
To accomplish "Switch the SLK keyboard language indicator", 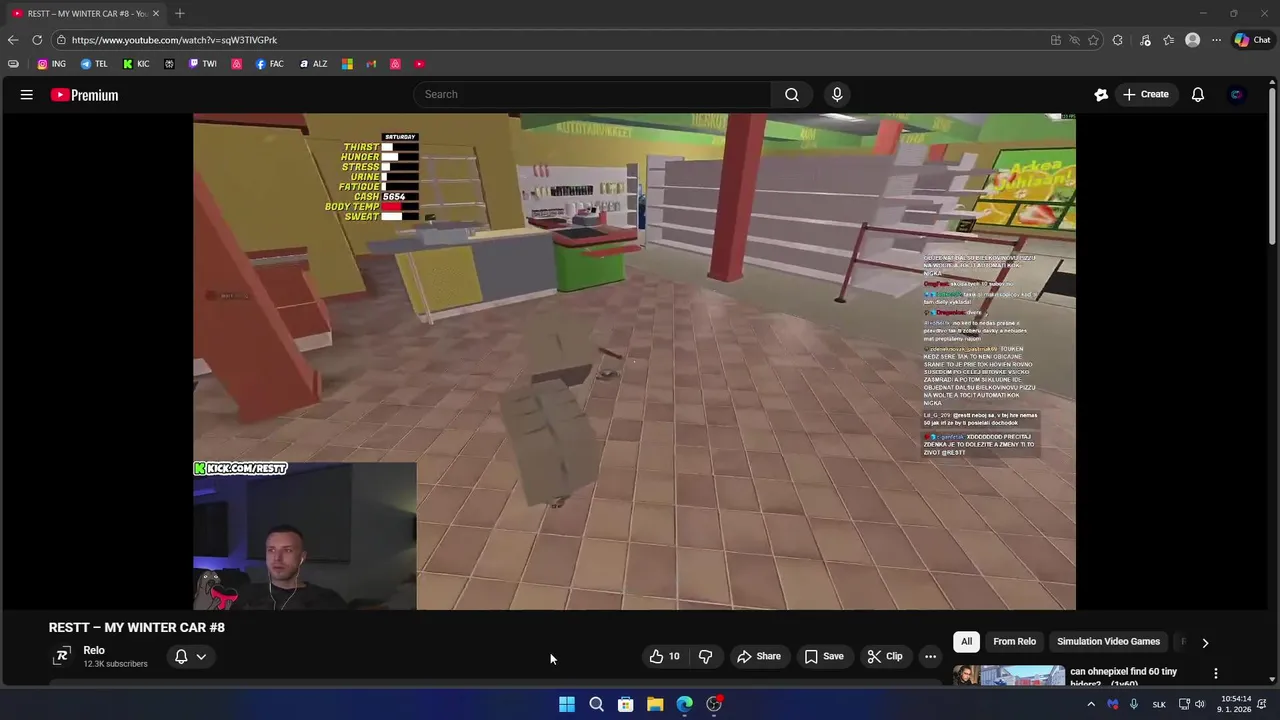I will (x=1159, y=704).
